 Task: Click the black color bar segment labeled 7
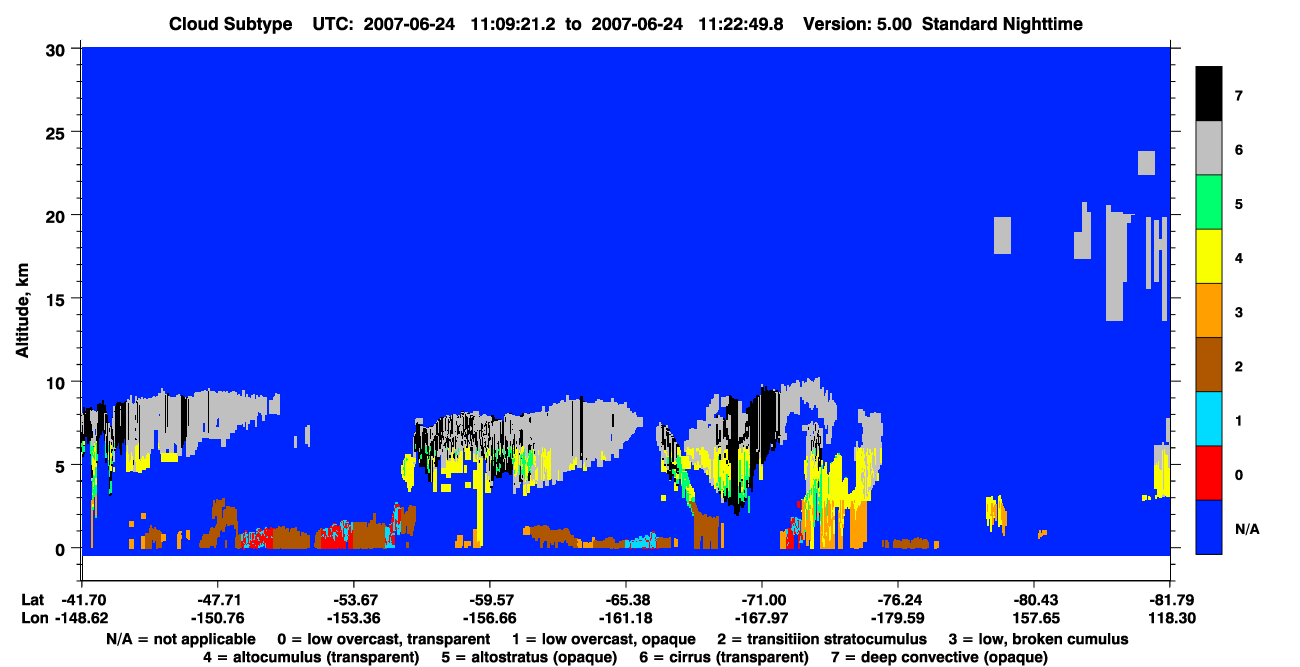[x=1209, y=95]
